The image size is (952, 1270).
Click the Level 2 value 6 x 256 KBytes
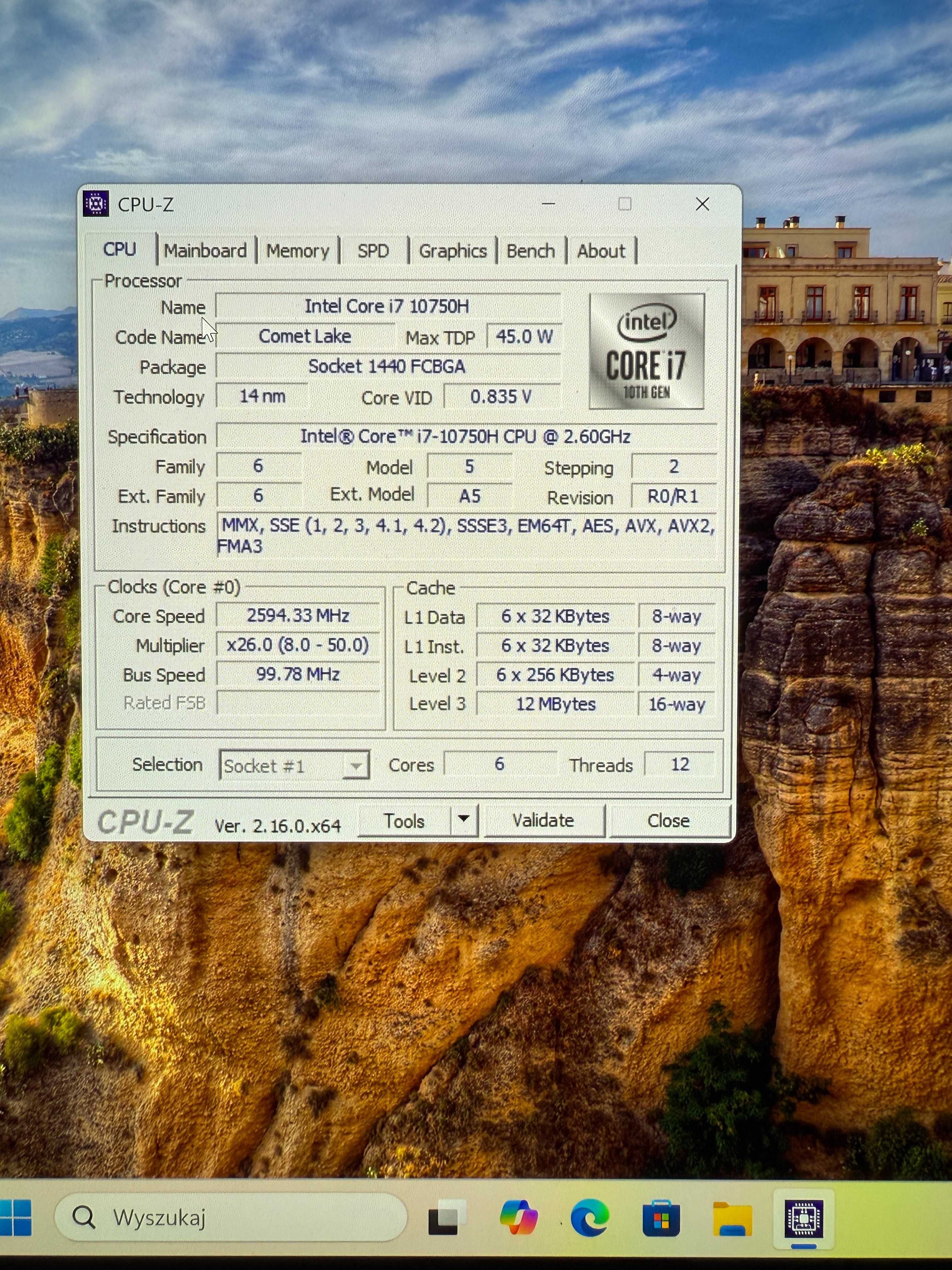[x=555, y=675]
